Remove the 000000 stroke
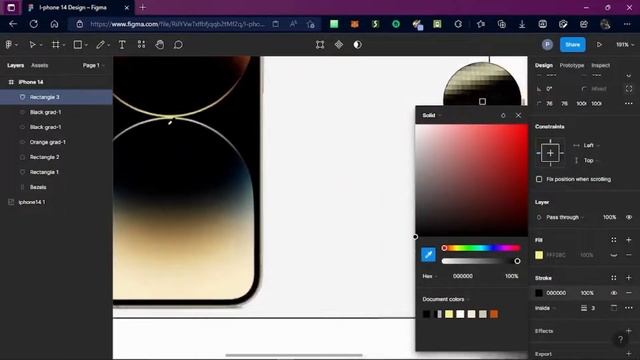640x360 pixels. click(x=629, y=293)
